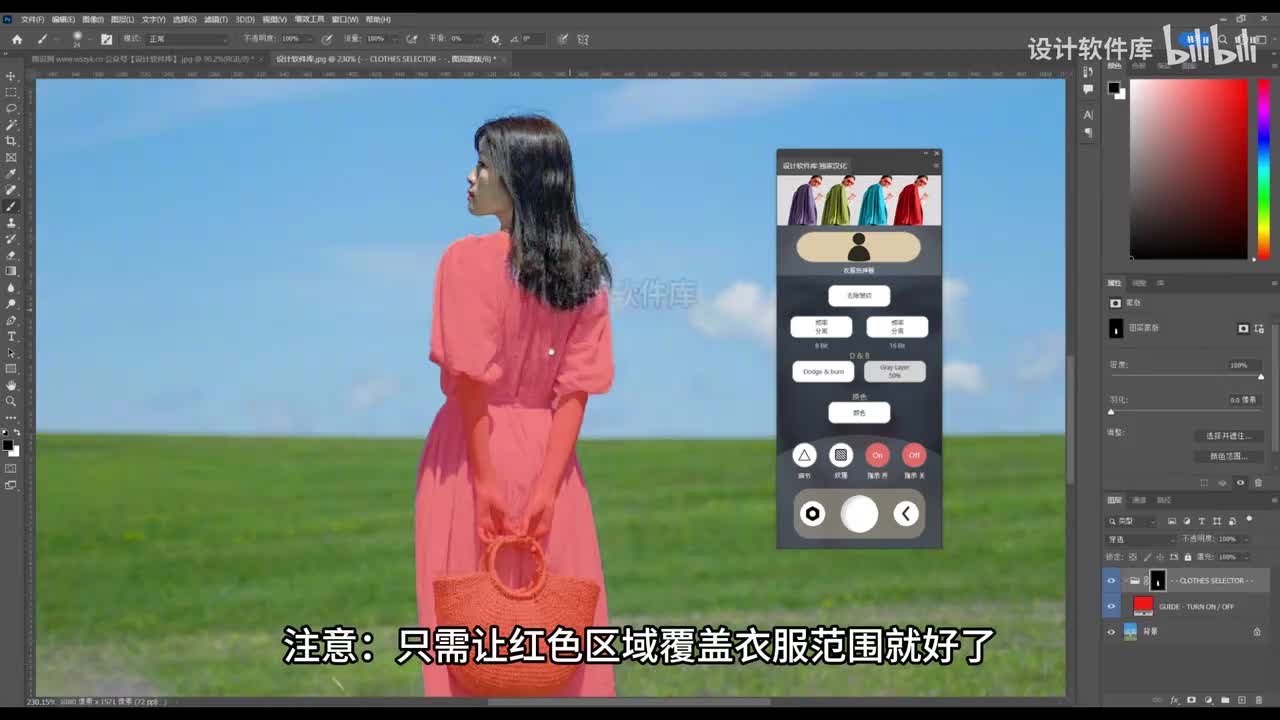The height and width of the screenshot is (720, 1280).
Task: Pick the Type tool (T)
Action: click(x=11, y=336)
